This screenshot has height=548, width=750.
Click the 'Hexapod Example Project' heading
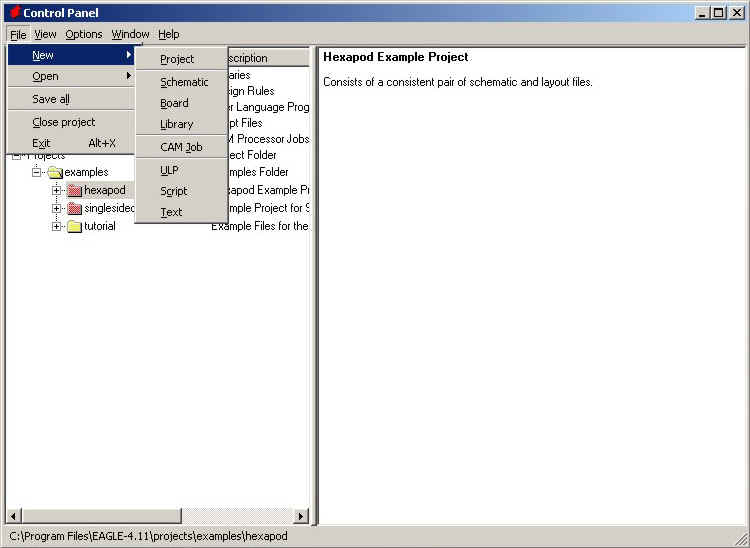(x=396, y=57)
